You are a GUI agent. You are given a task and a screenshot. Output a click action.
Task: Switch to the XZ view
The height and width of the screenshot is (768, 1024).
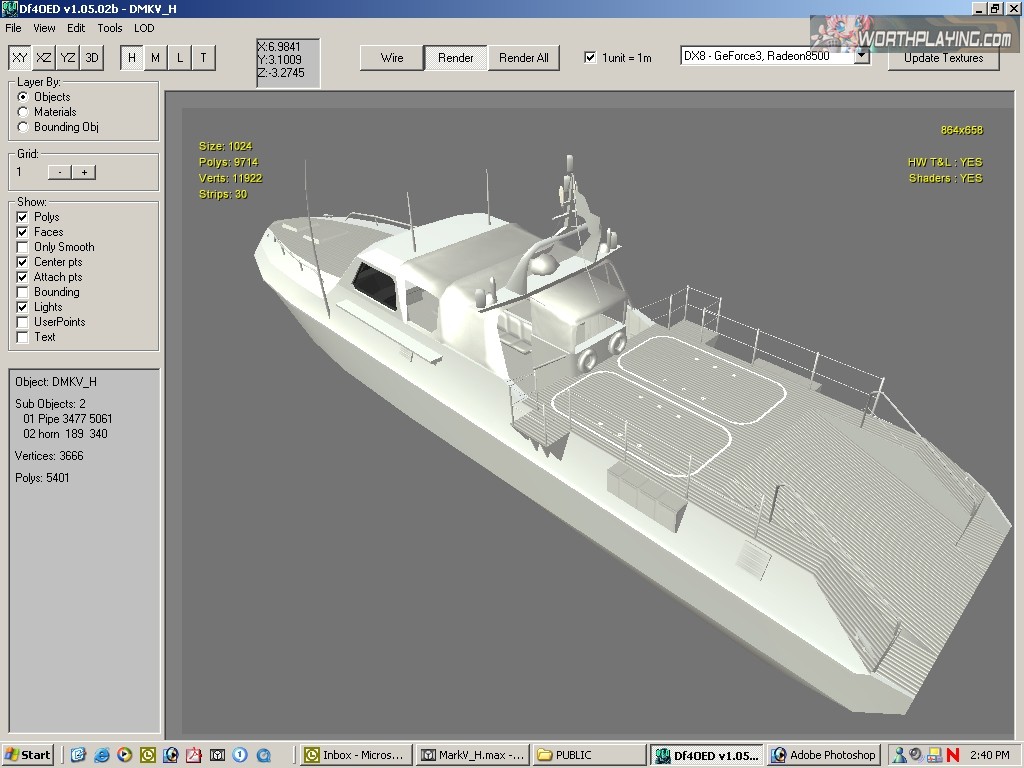click(x=44, y=58)
